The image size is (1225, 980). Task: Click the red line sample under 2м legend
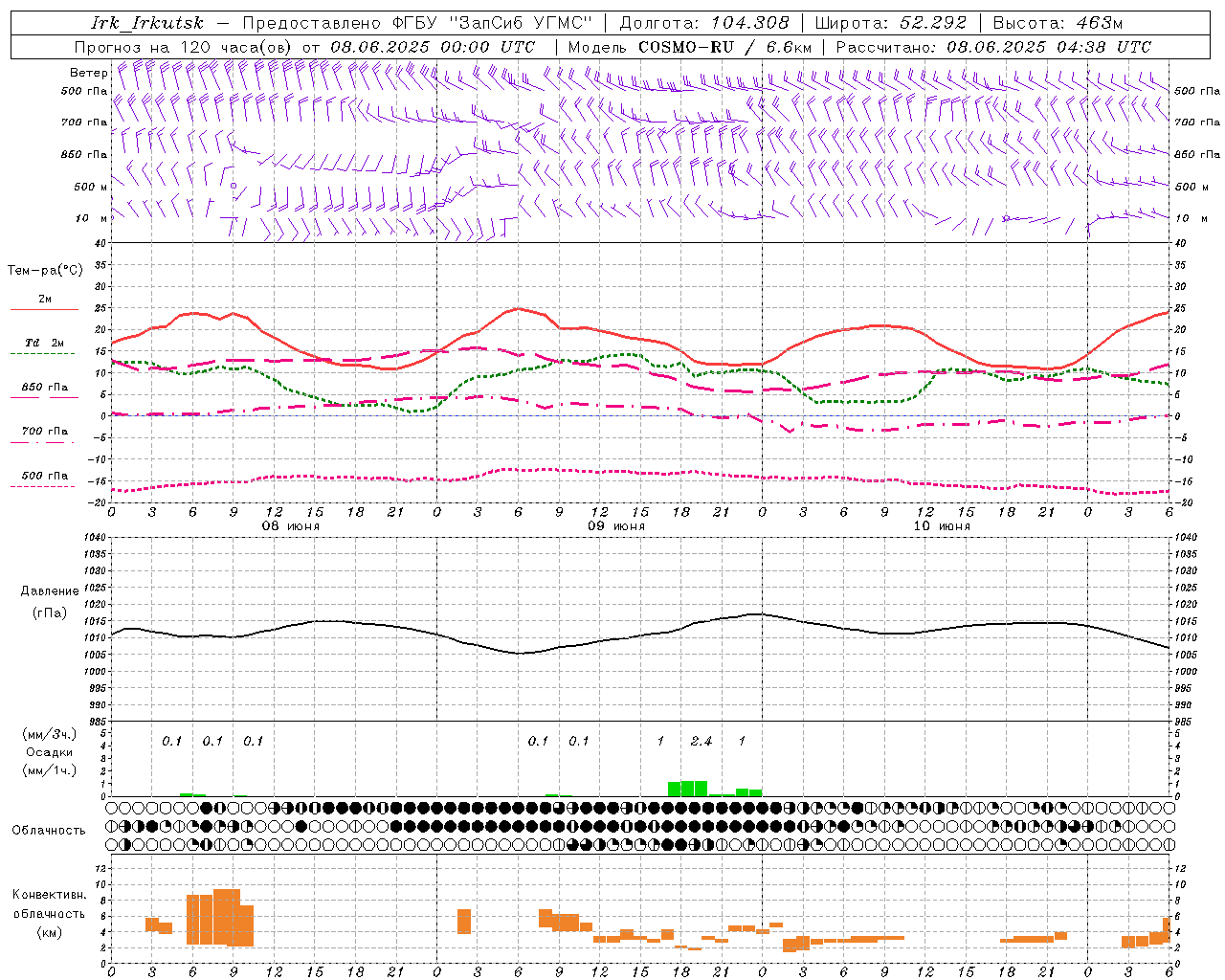(x=44, y=309)
